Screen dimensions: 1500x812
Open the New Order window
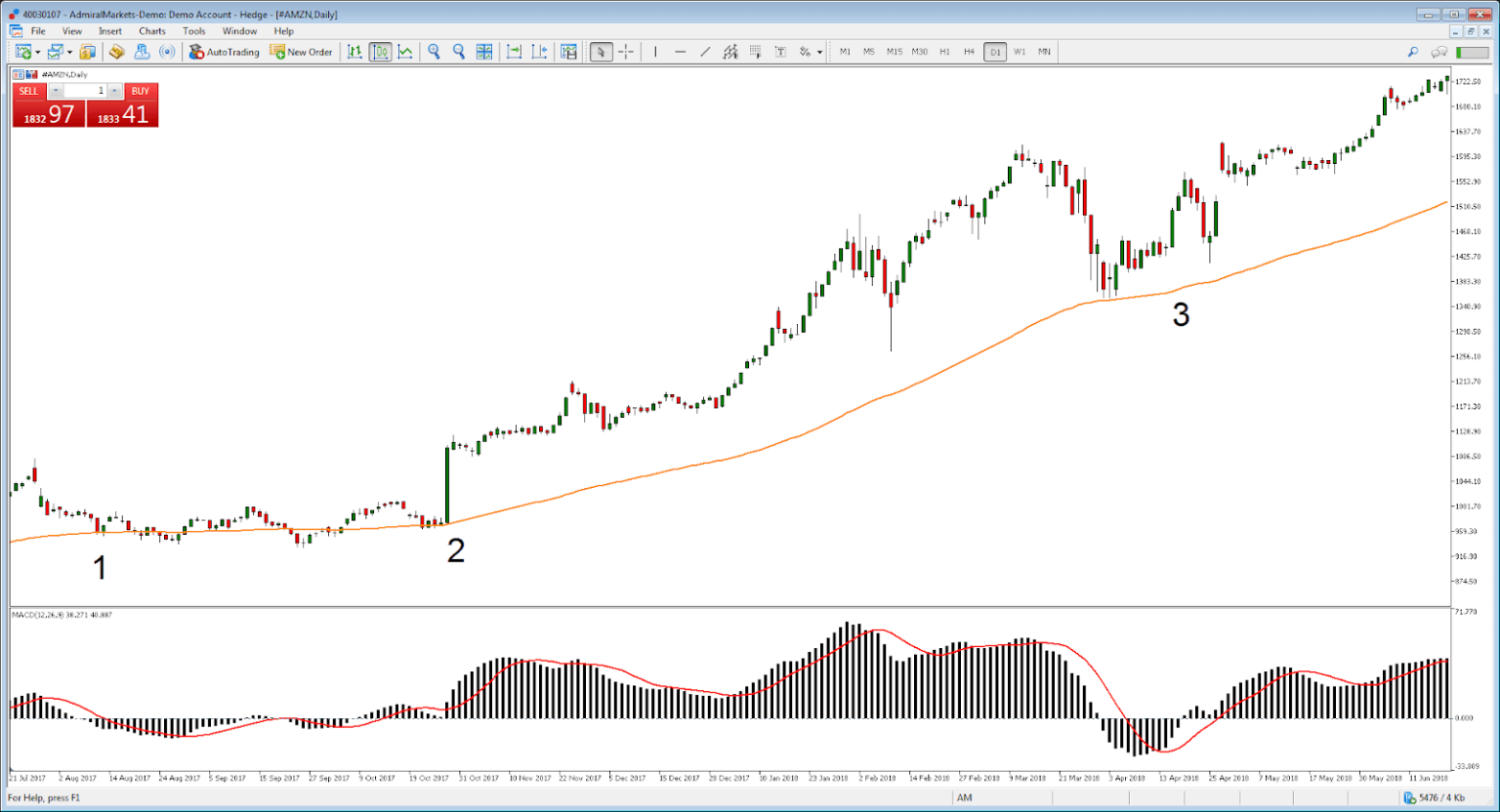tap(301, 52)
